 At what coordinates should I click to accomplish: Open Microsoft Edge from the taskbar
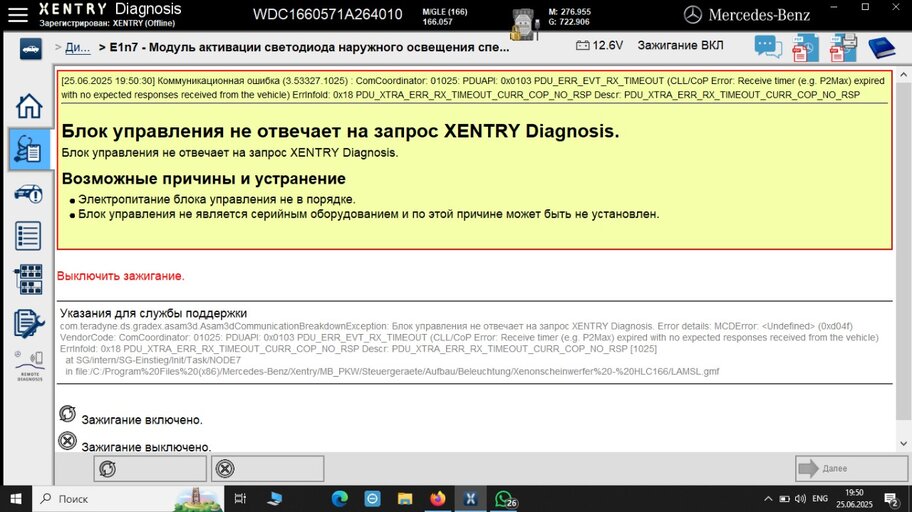point(340,499)
